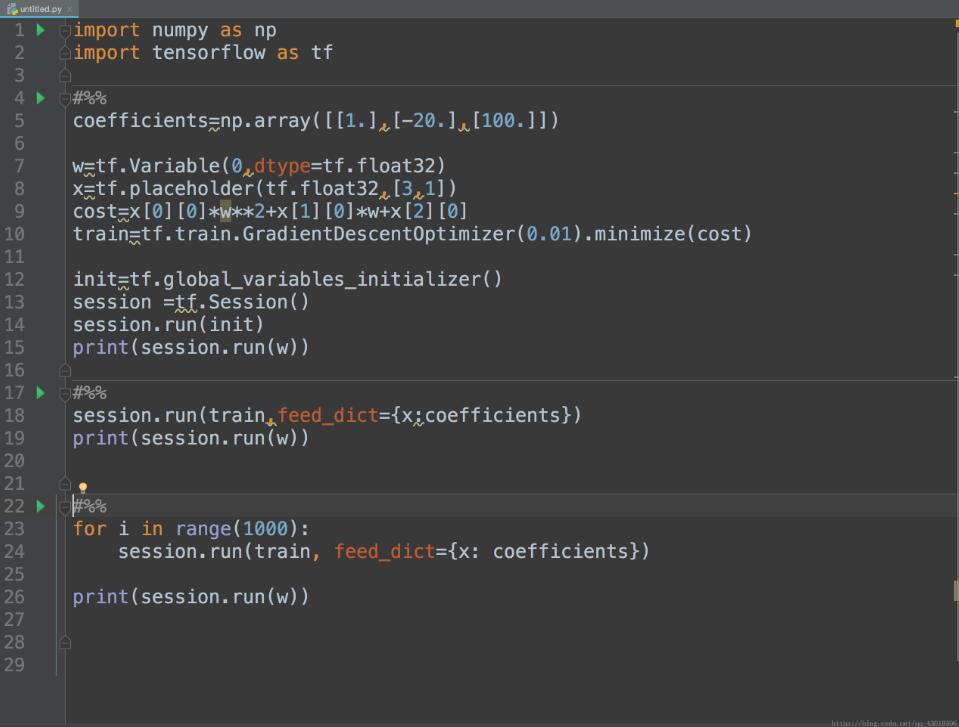Click highlighted 'w' in line 9 cost
Viewport: 959px width, 727px height.
pyautogui.click(x=226, y=211)
